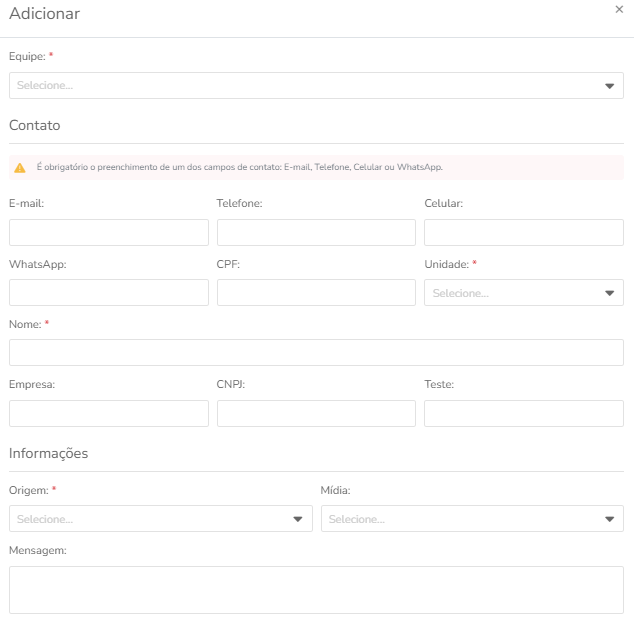Viewport: 634px width, 618px height.
Task: Focus the Empresa input field
Action: pyautogui.click(x=109, y=413)
